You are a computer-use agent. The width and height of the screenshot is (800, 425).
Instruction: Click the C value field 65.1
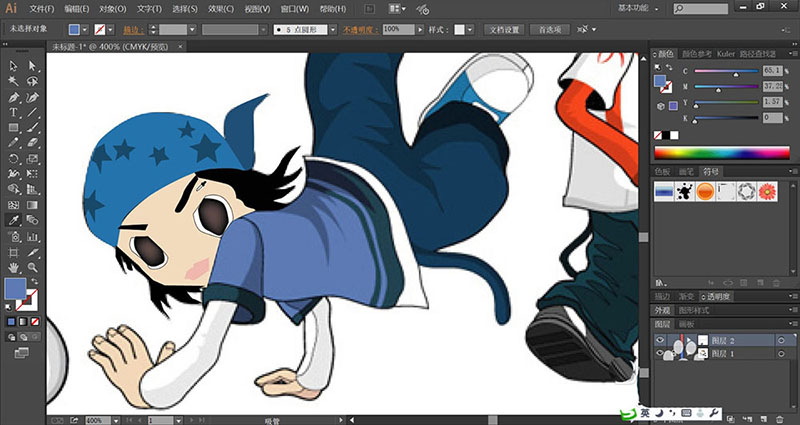772,70
